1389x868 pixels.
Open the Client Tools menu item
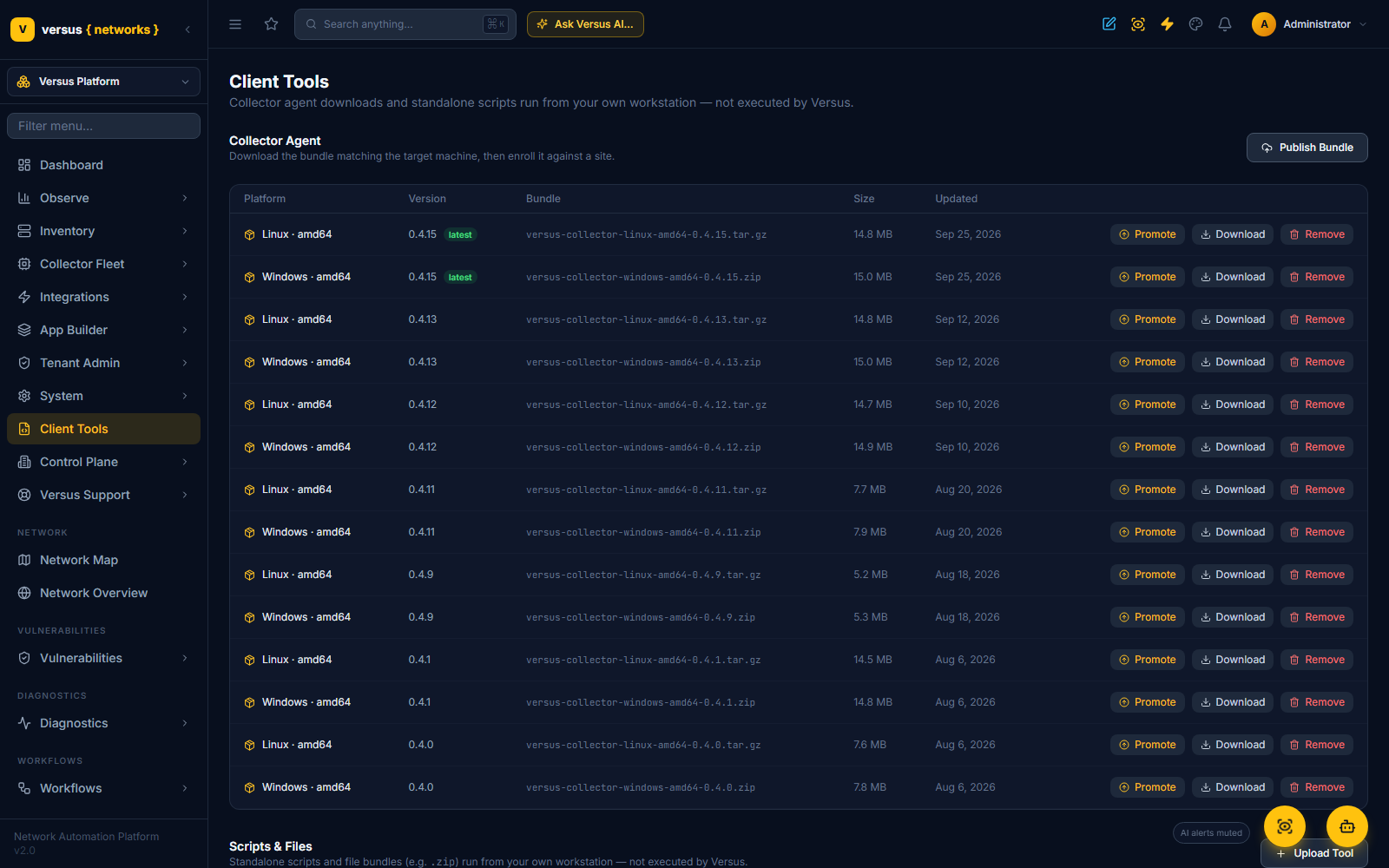point(103,429)
